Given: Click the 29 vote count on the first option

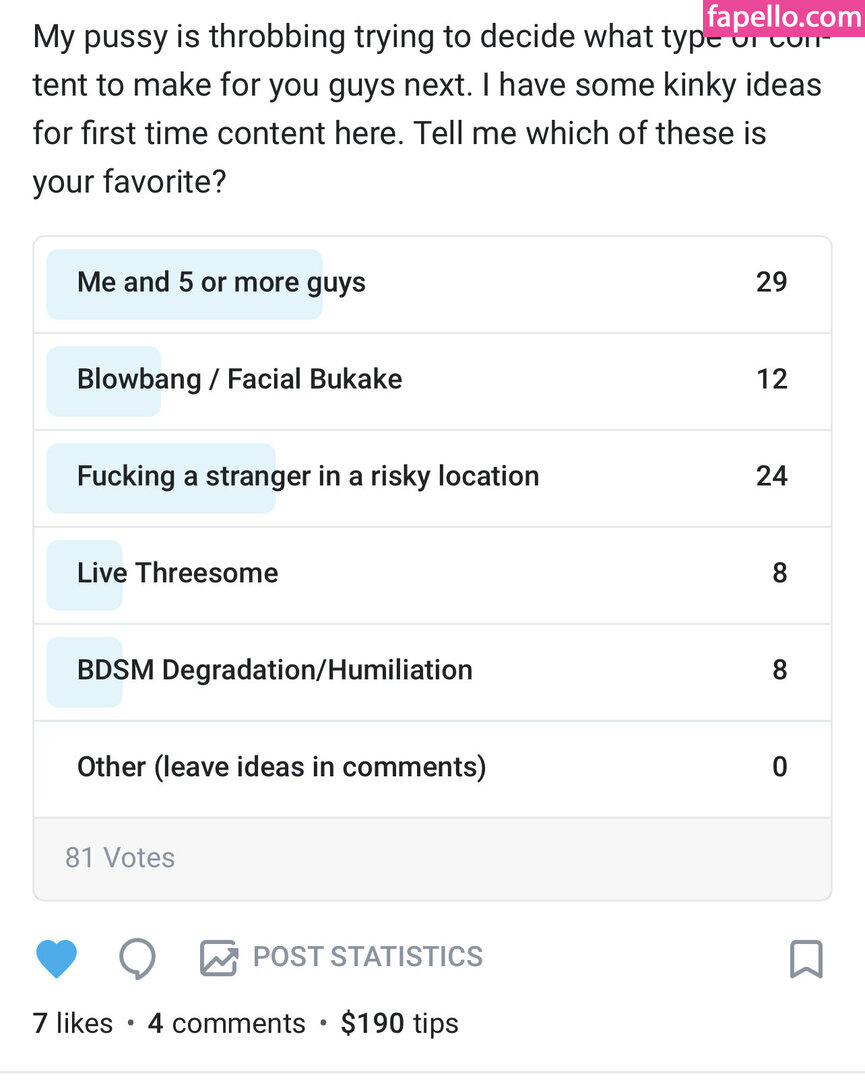Looking at the screenshot, I should [x=771, y=283].
